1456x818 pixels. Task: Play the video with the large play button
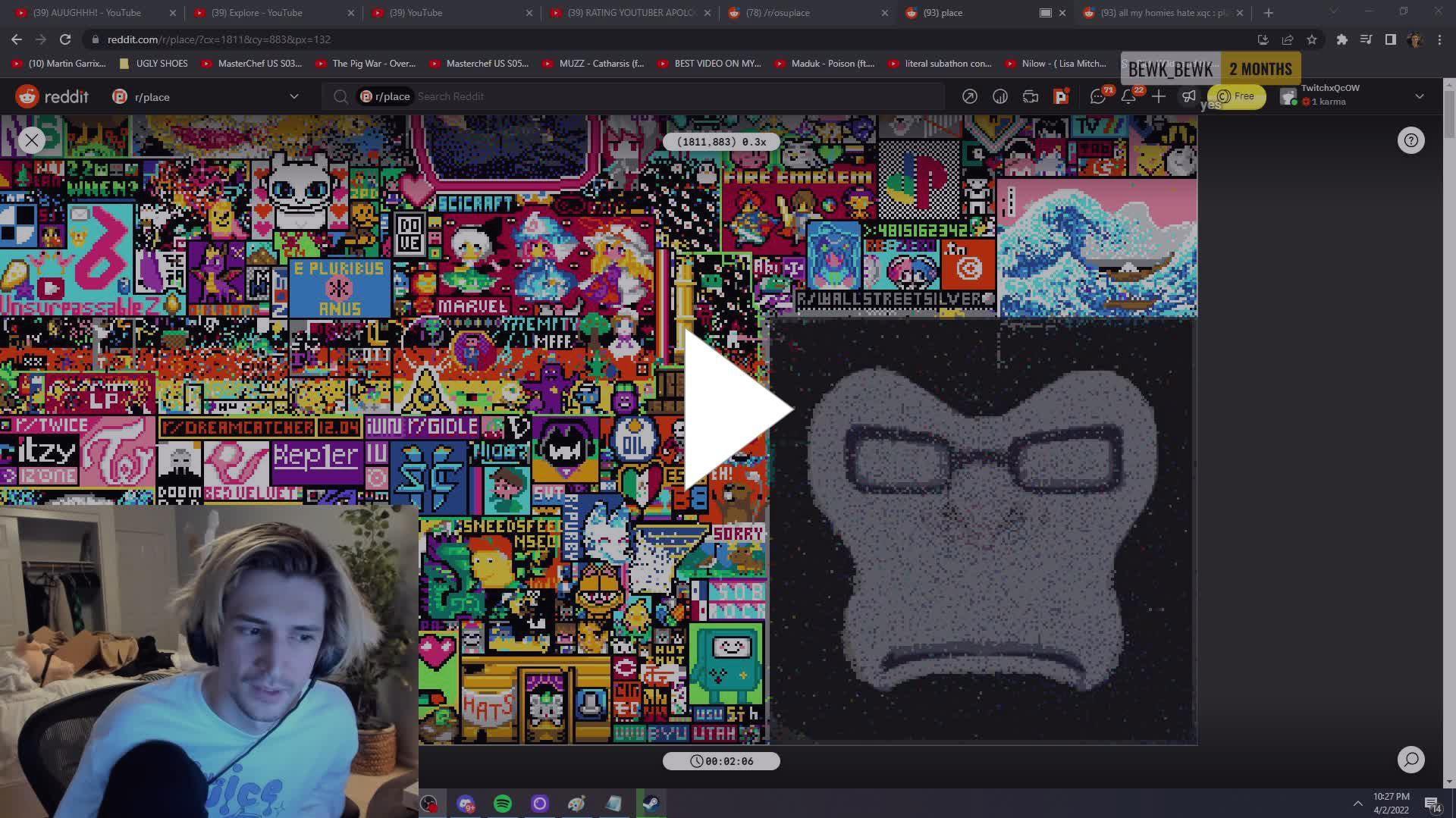tap(738, 409)
